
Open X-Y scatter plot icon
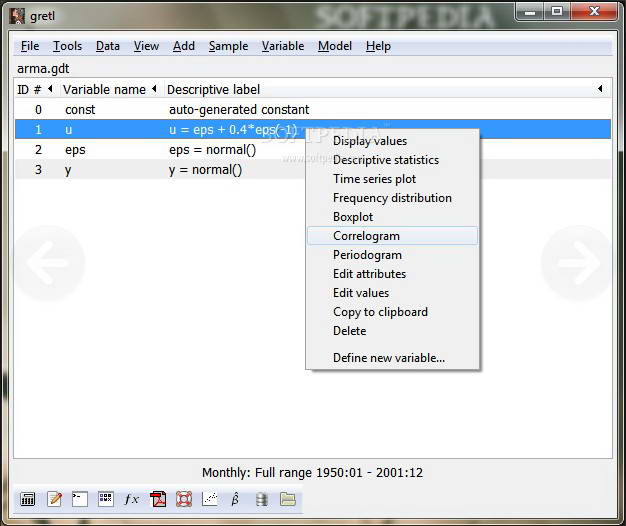[210, 499]
